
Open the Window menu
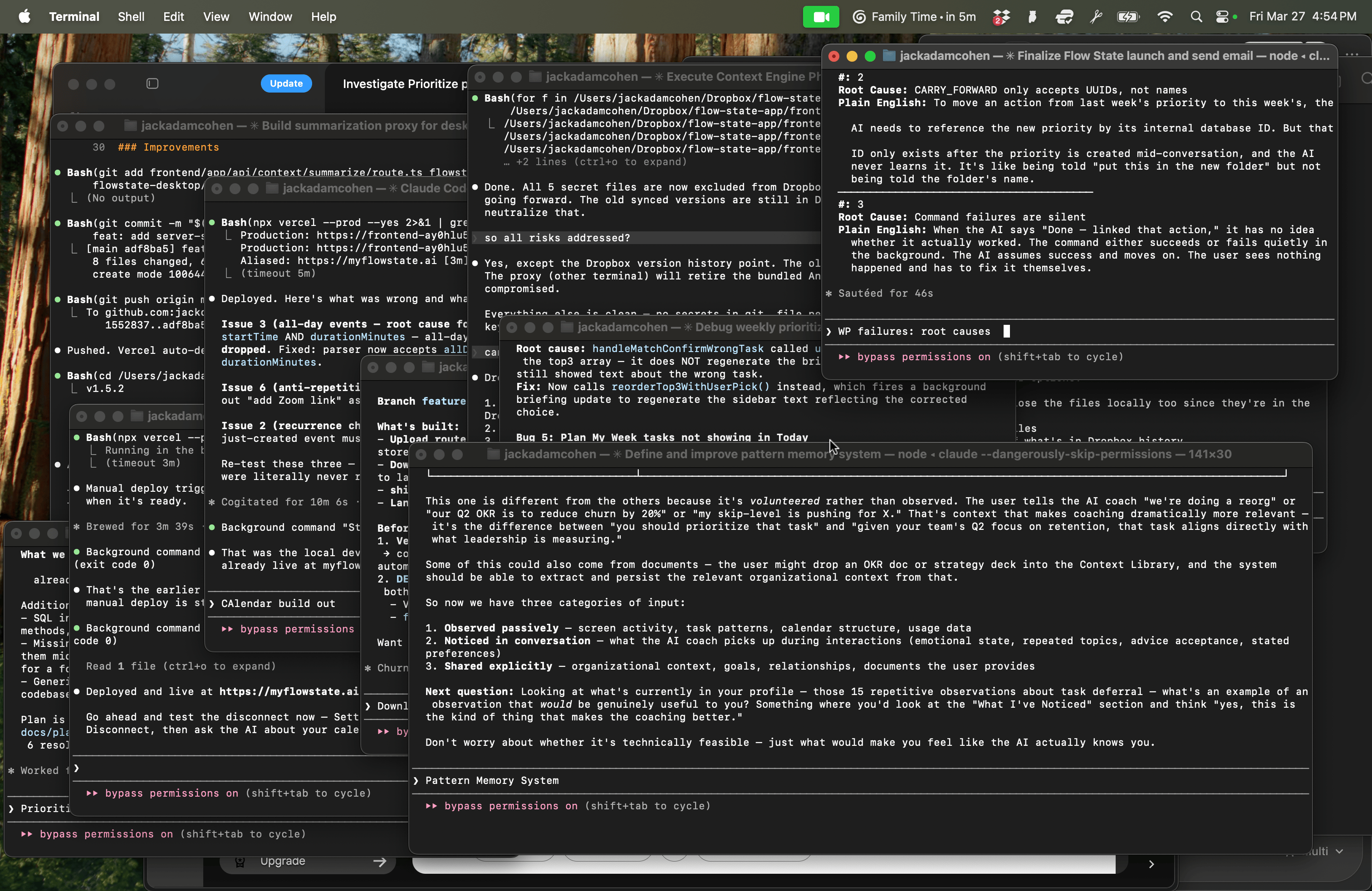269,17
